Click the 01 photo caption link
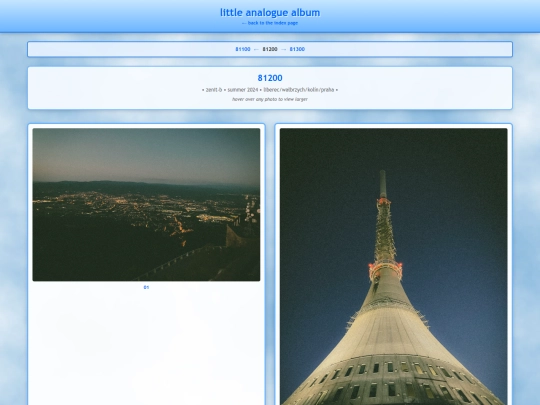This screenshot has height=405, width=540. point(146,287)
